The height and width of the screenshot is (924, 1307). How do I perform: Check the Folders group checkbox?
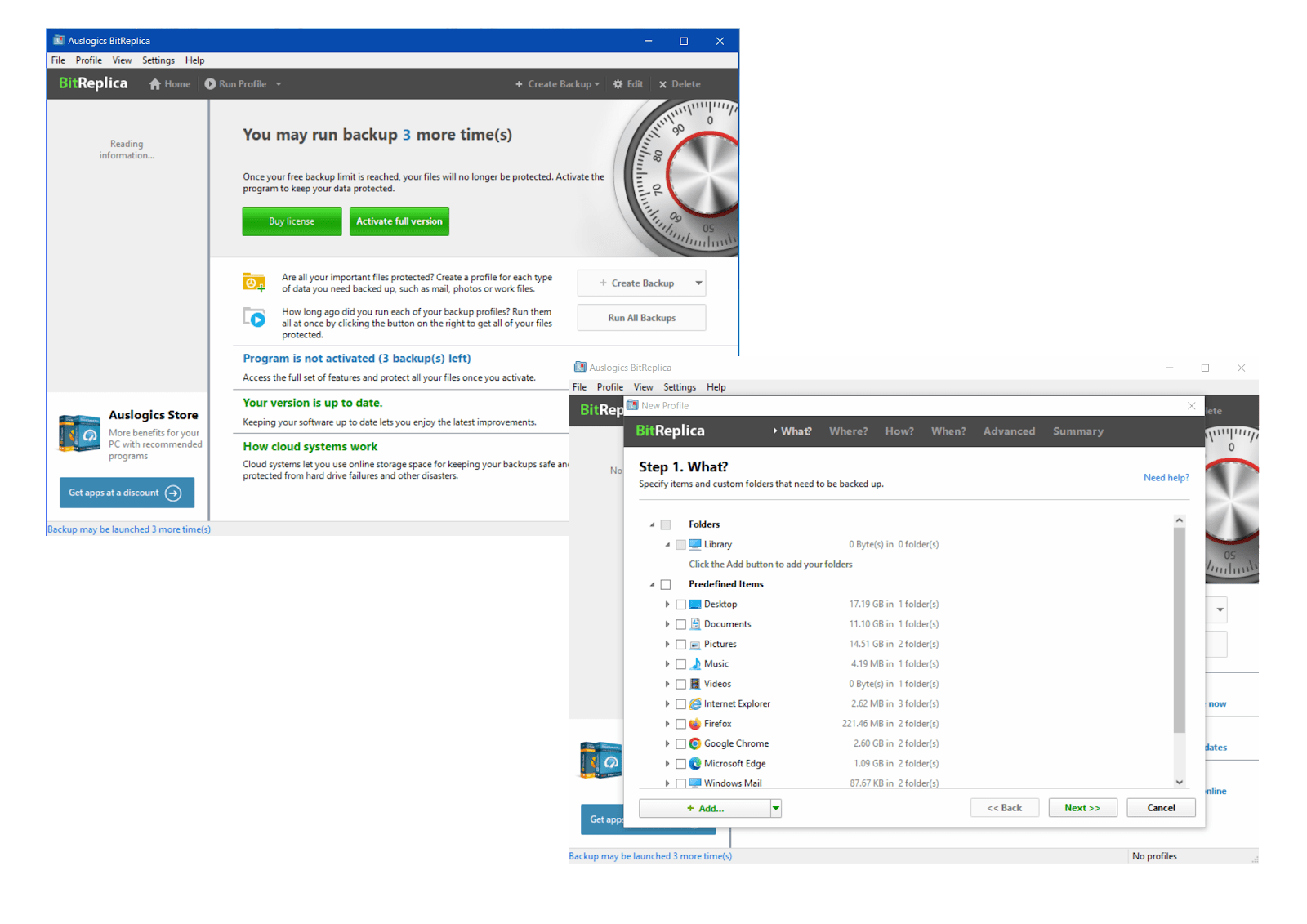(x=666, y=524)
